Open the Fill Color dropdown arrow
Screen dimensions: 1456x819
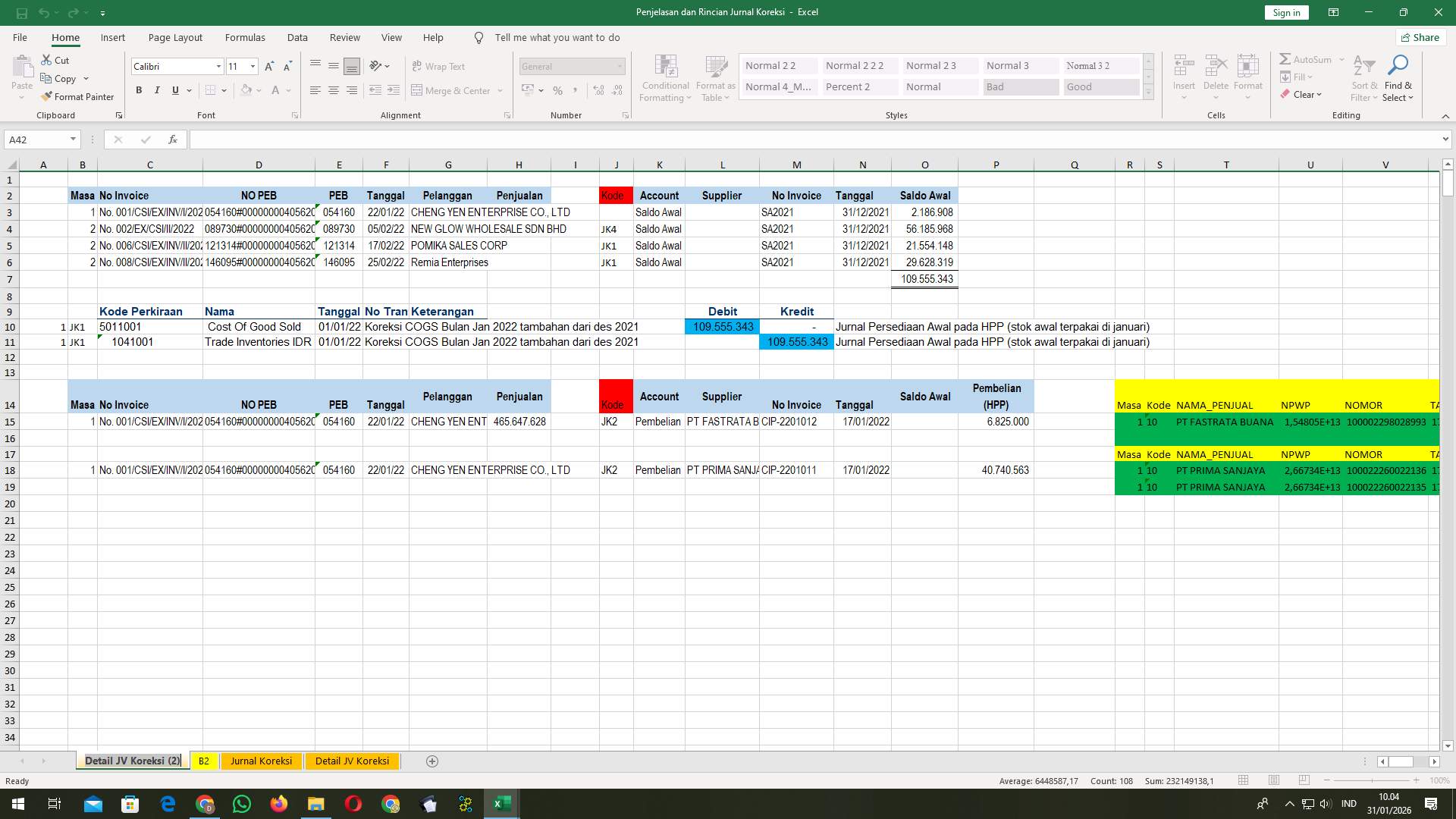click(x=258, y=90)
